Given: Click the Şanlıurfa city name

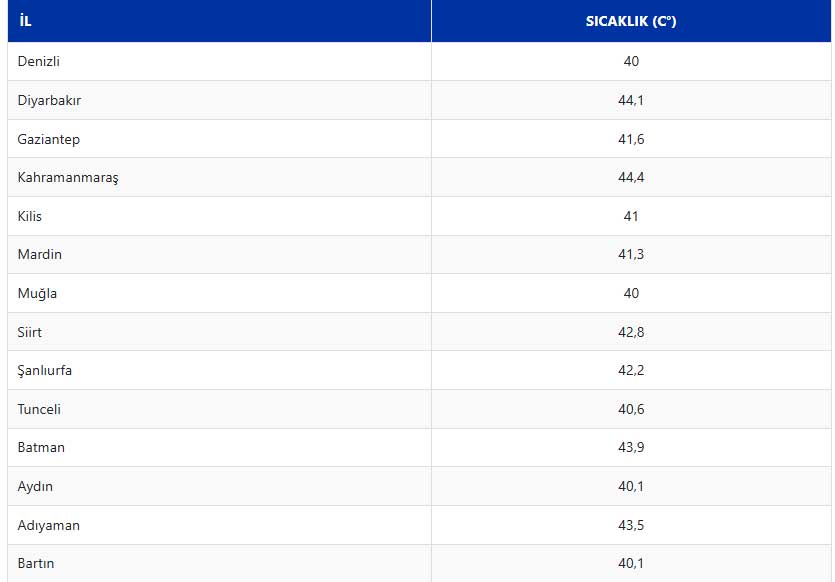Looking at the screenshot, I should click(x=44, y=371).
